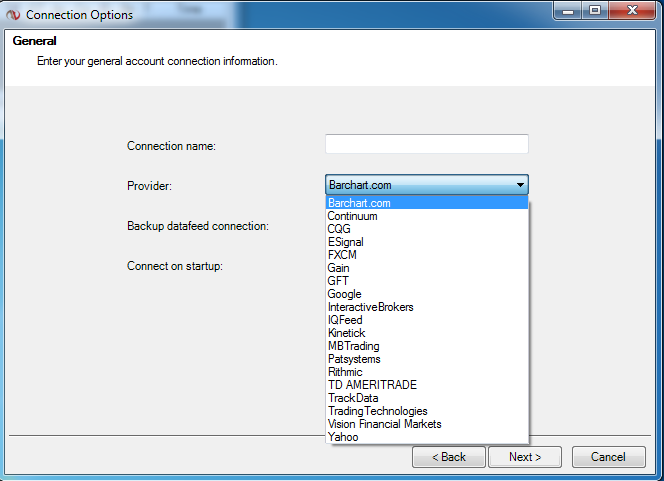Select FXCM as the provider
This screenshot has width=664, height=481.
(342, 255)
